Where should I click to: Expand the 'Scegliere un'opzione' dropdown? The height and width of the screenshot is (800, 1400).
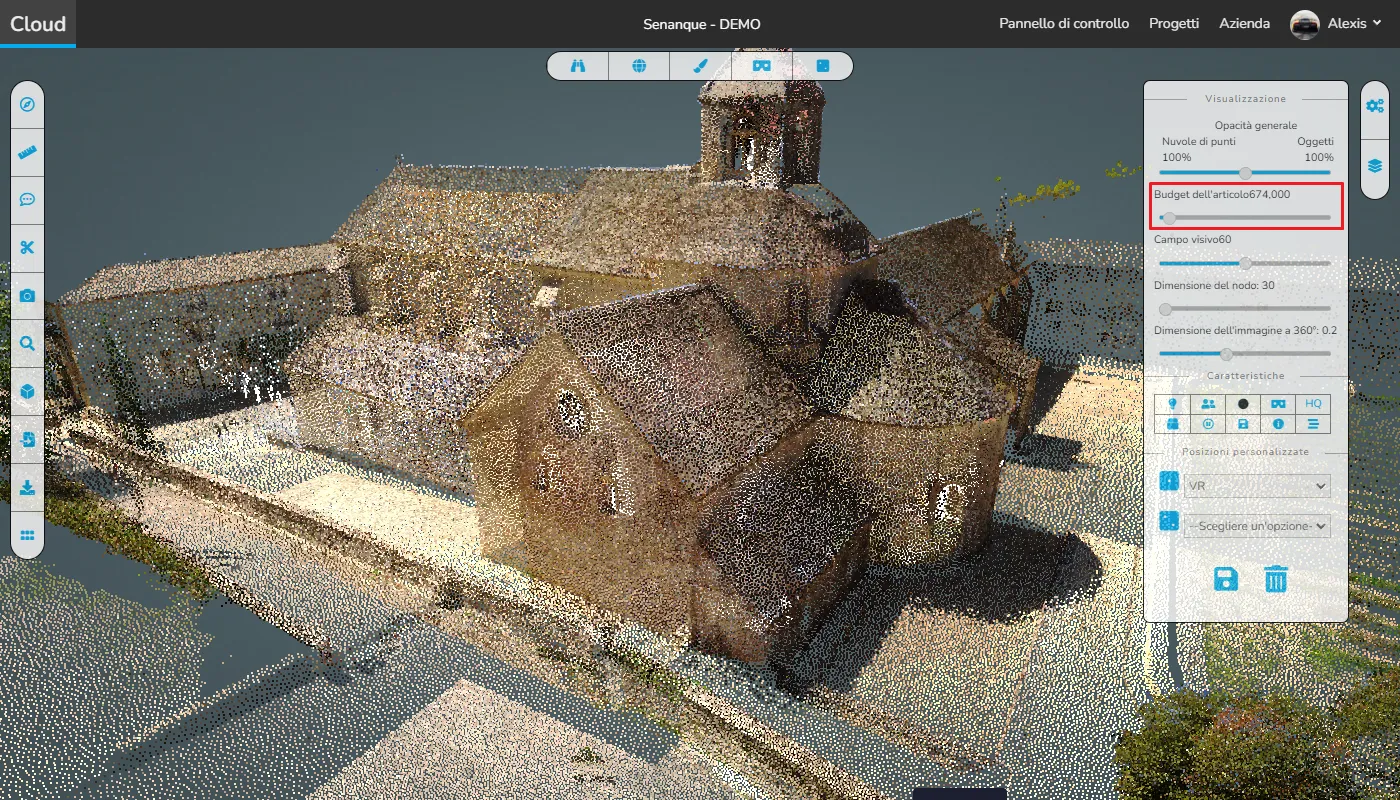1257,526
